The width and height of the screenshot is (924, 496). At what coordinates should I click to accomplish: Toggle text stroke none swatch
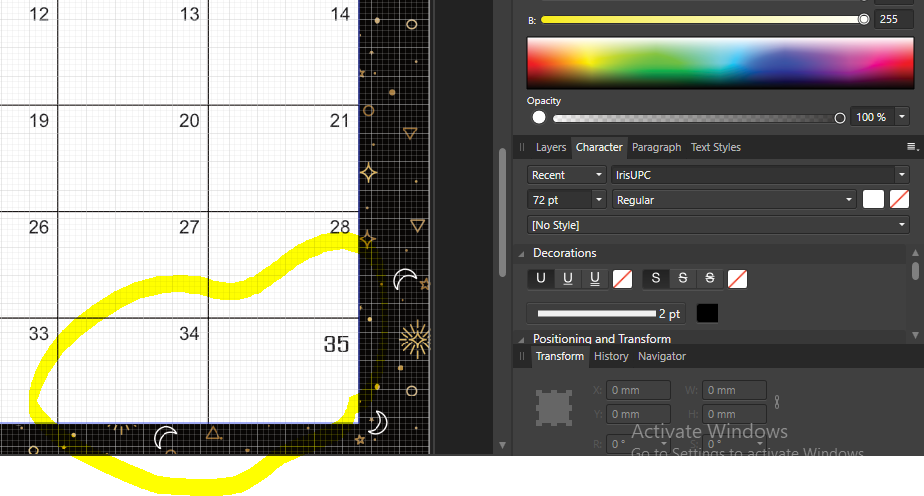click(899, 200)
